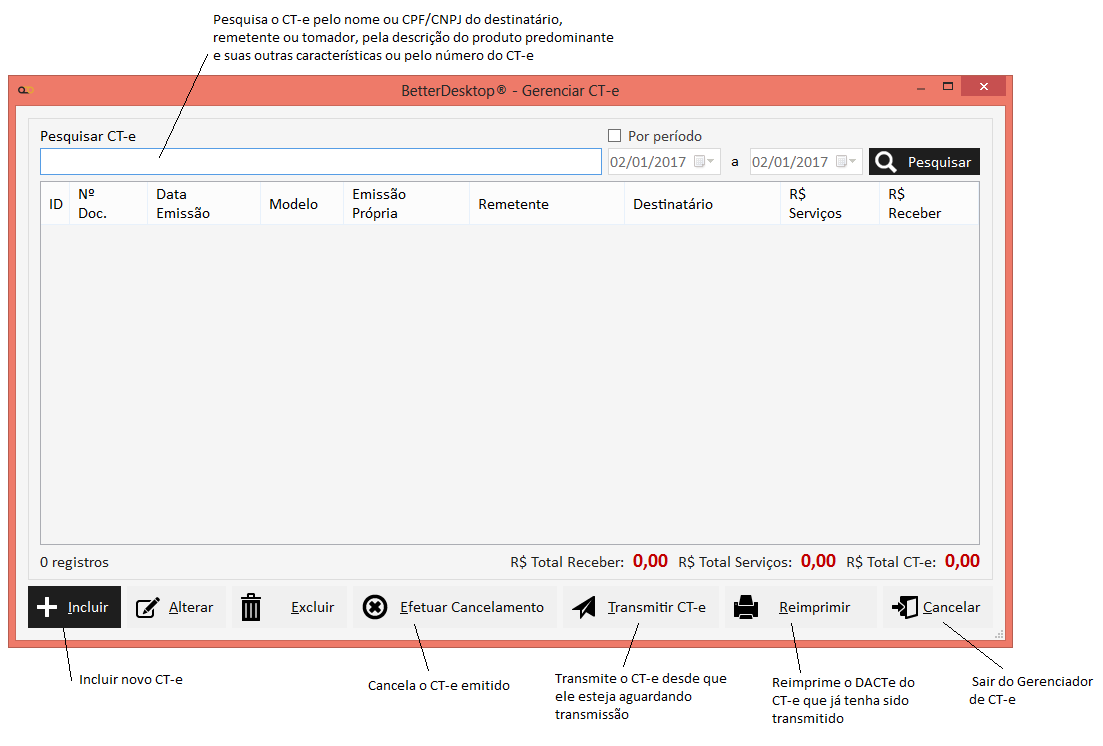This screenshot has width=1103, height=746.
Task: Open the start date calendar dropdown
Action: 706,162
